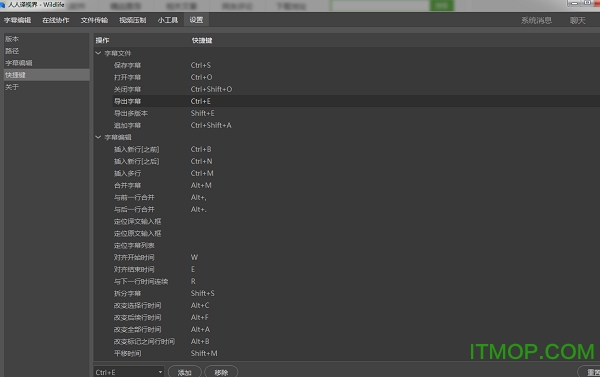Open the Ctrl+E shortcut combo box
This screenshot has height=377, width=600.
coord(129,372)
